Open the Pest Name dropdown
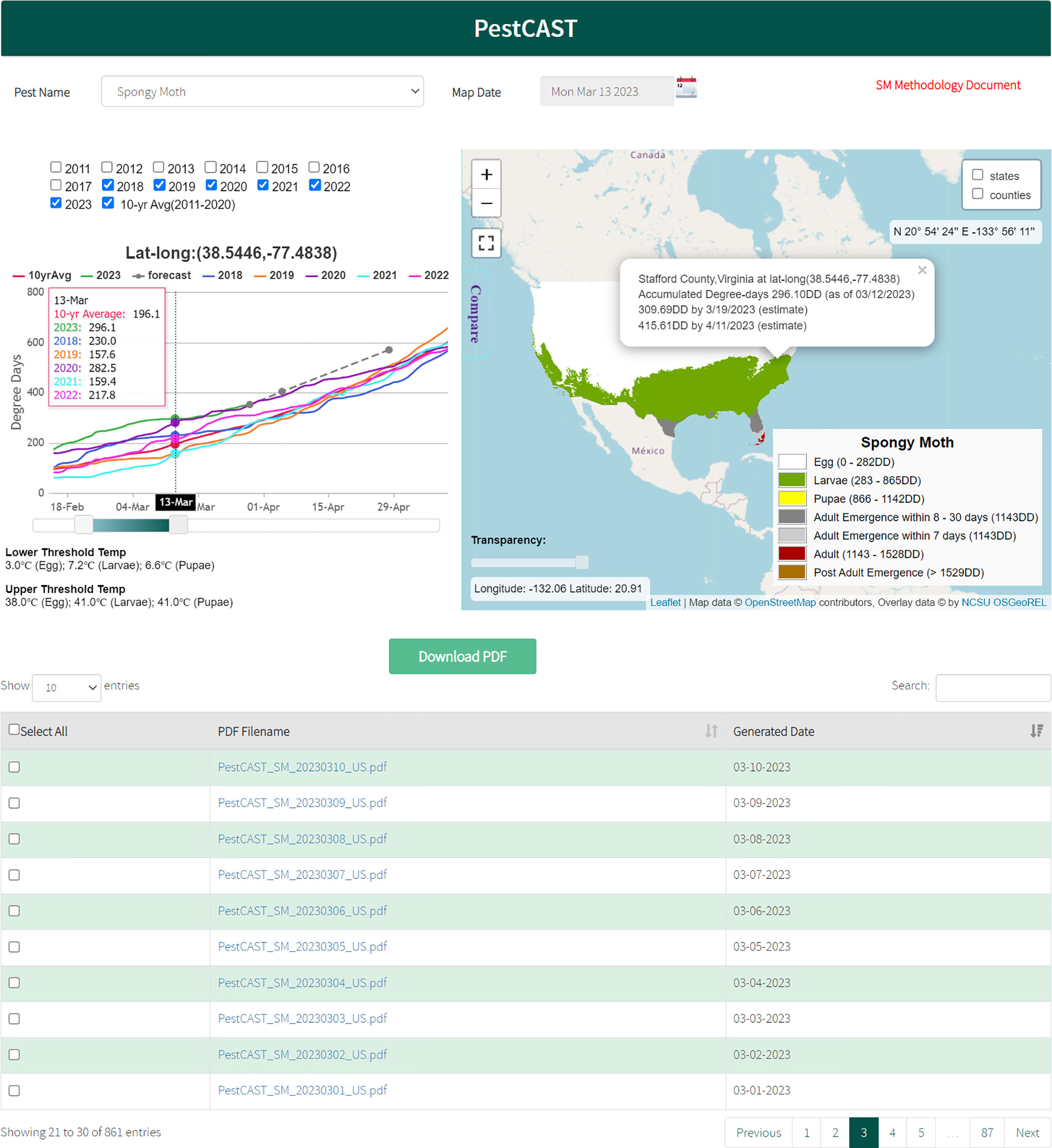Image resolution: width=1052 pixels, height=1148 pixels. click(x=262, y=92)
